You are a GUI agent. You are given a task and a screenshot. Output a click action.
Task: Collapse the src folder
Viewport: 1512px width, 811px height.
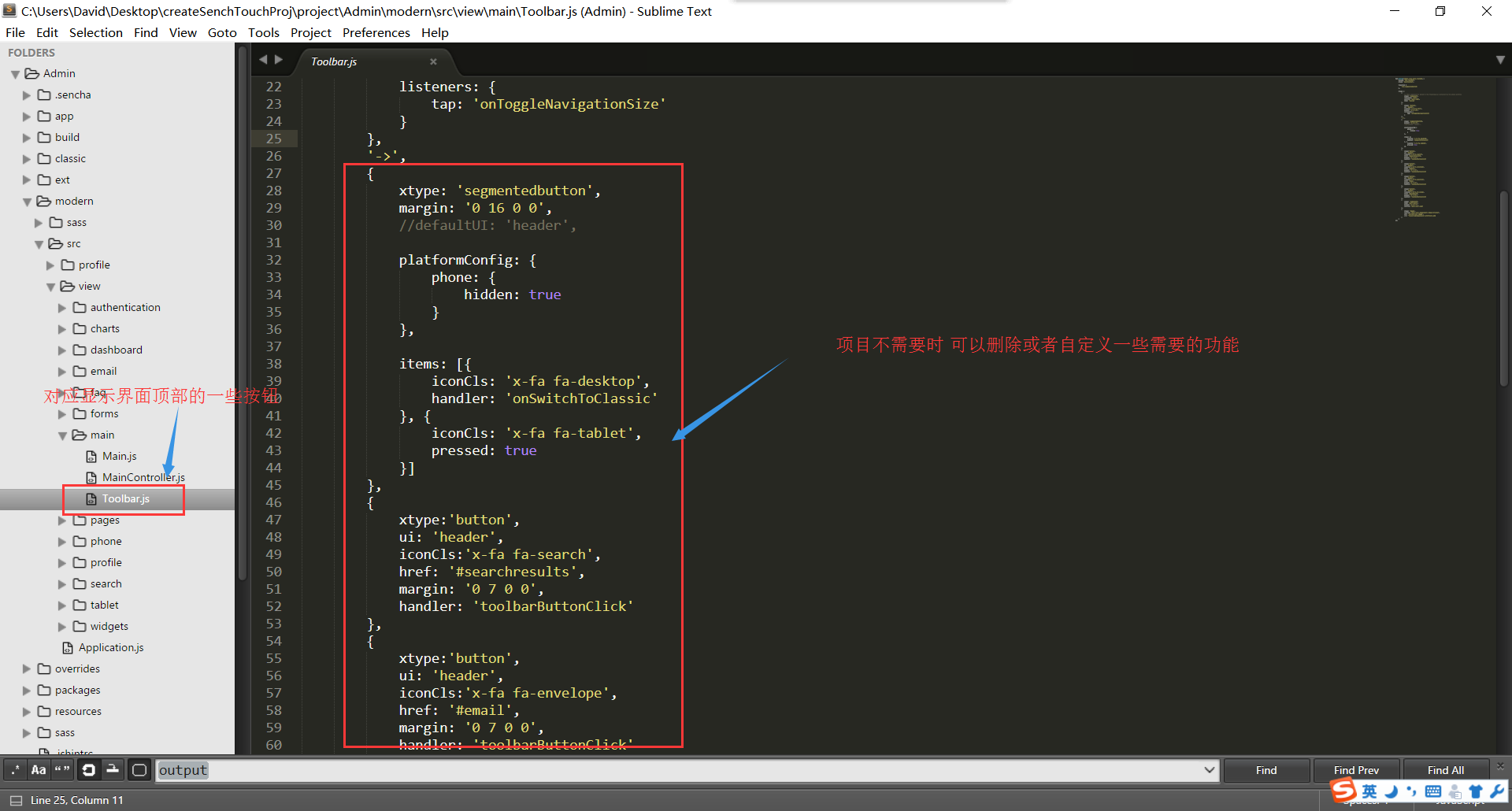click(x=39, y=244)
